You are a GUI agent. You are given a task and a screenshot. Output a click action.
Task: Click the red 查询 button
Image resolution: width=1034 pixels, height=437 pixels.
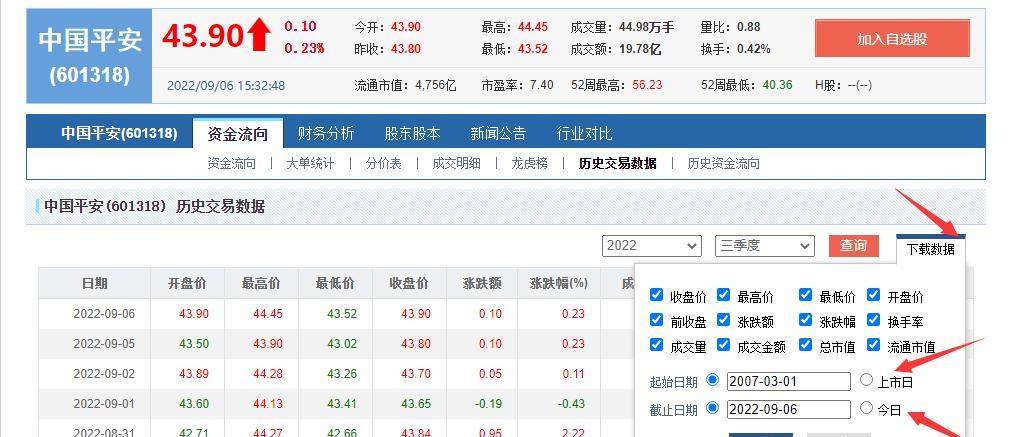pyautogui.click(x=853, y=246)
